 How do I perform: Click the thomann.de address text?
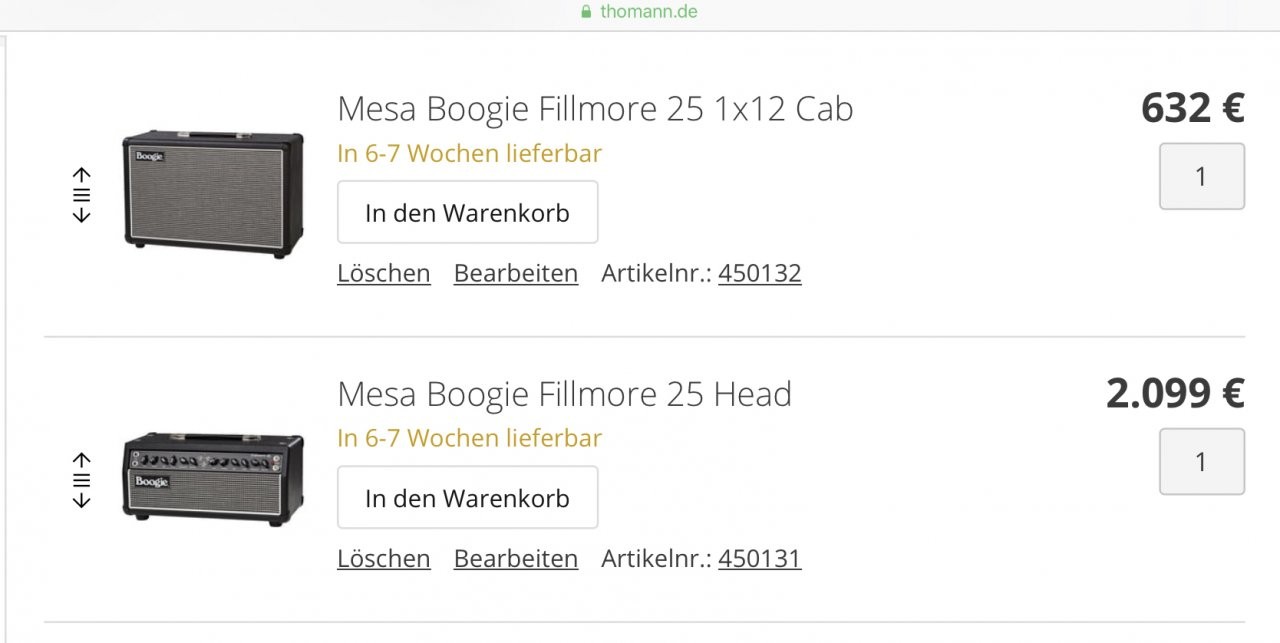[x=649, y=12]
